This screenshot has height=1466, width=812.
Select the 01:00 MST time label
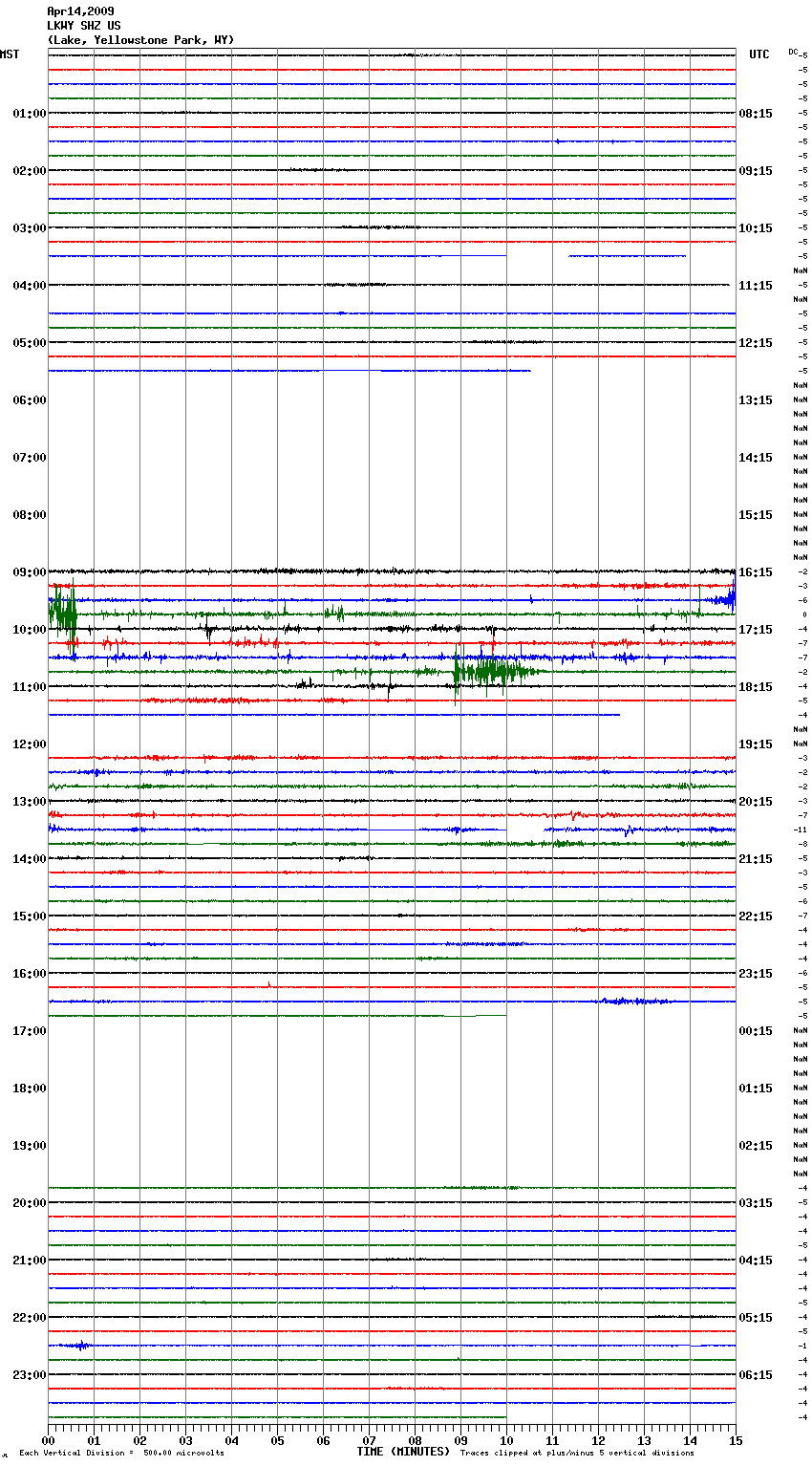30,114
